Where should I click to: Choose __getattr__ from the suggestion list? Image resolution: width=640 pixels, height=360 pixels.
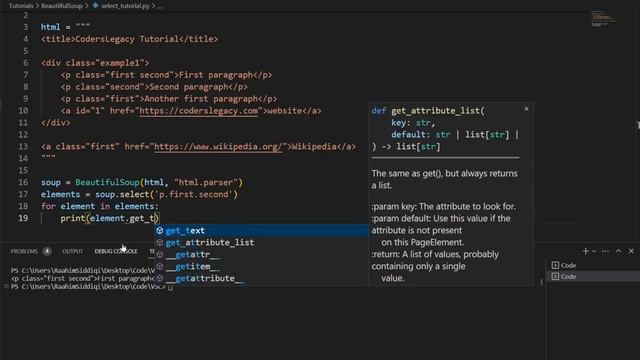coord(261,254)
